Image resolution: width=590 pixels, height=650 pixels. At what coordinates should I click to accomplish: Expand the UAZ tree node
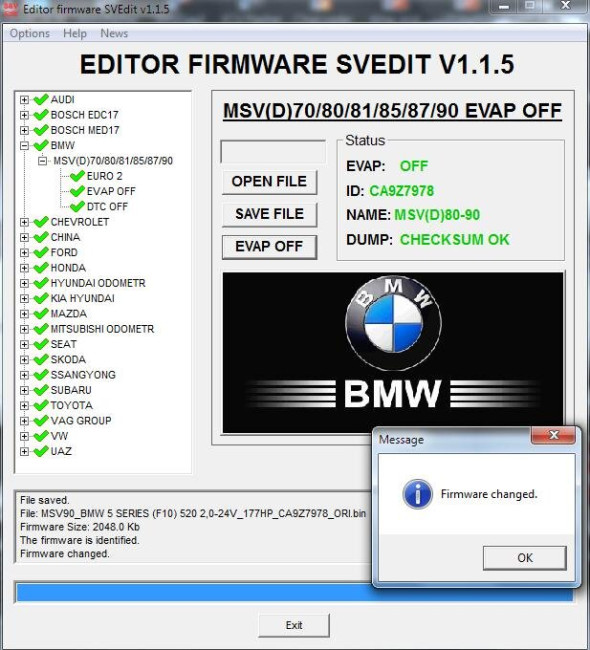[x=24, y=451]
